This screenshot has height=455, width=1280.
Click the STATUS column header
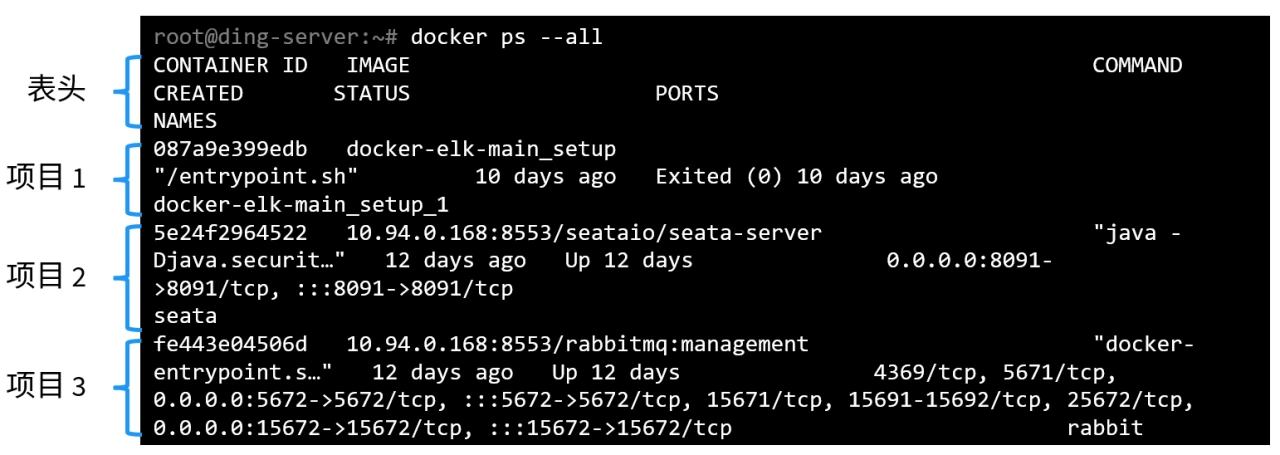371,93
